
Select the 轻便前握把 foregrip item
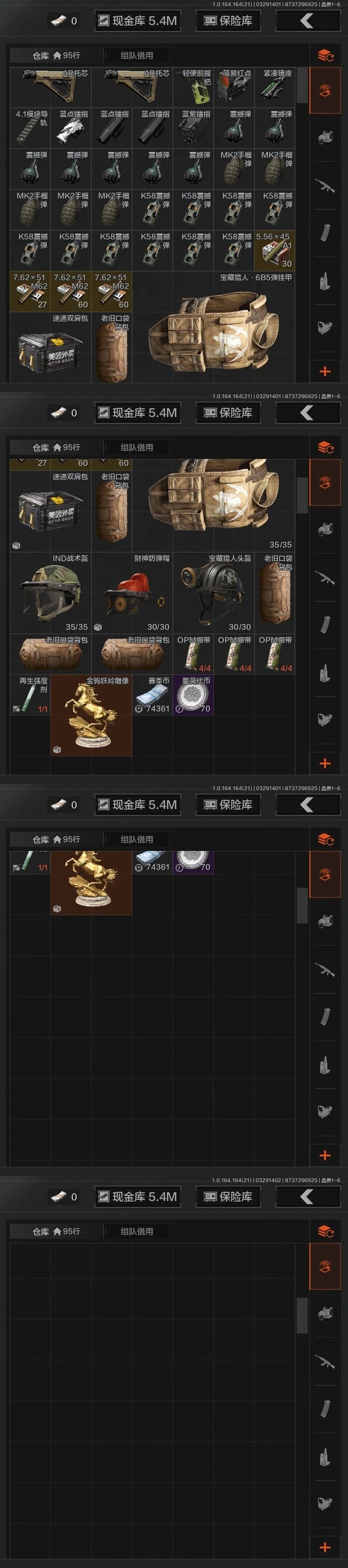[x=193, y=87]
